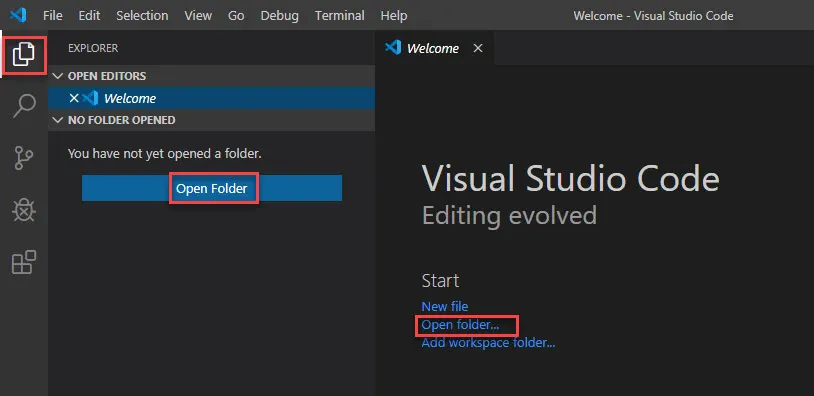Click the 'Start' section heading
The image size is (814, 396).
click(x=440, y=281)
